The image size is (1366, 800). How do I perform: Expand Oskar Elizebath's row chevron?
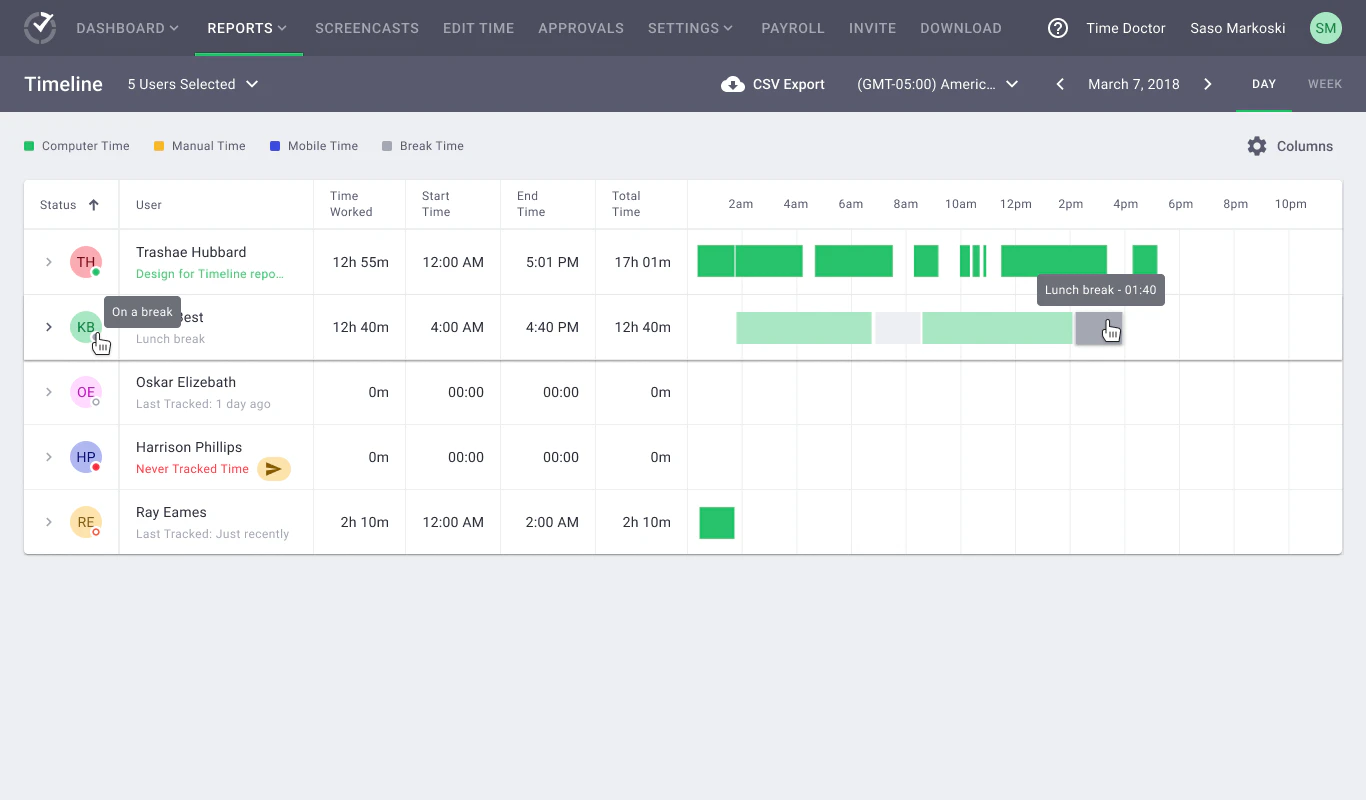(x=48, y=392)
